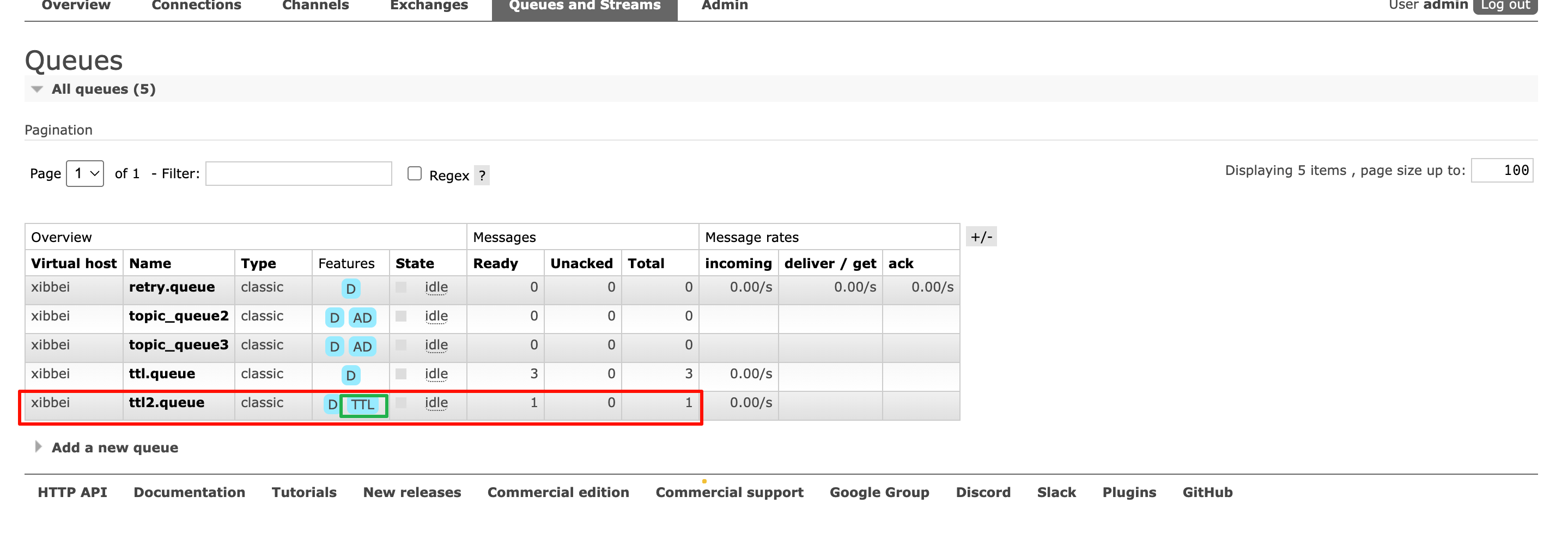Sort by Name column header
The height and width of the screenshot is (557, 1568).
[150, 264]
